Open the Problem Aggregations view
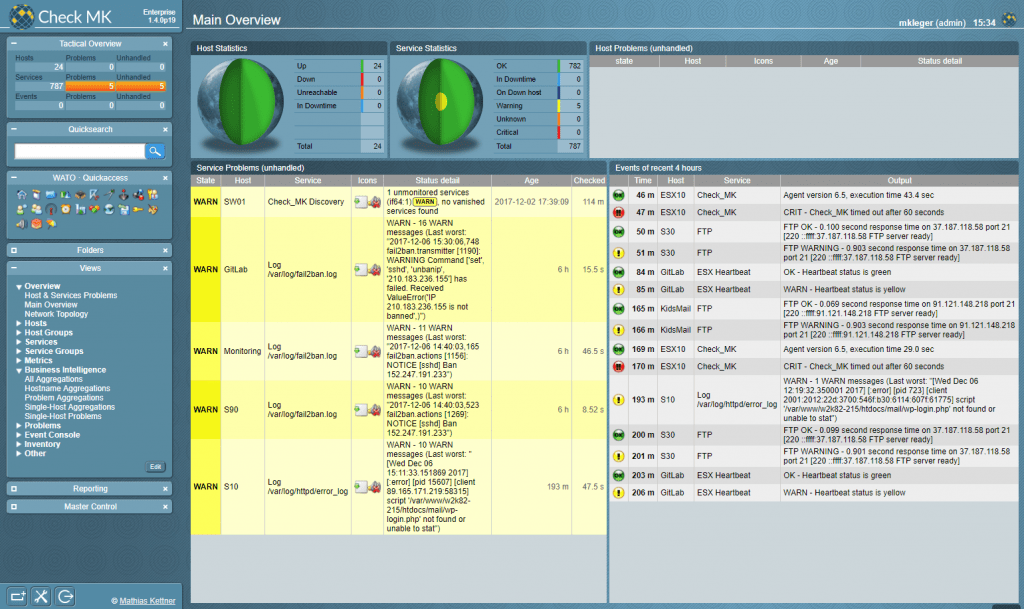 pyautogui.click(x=64, y=398)
